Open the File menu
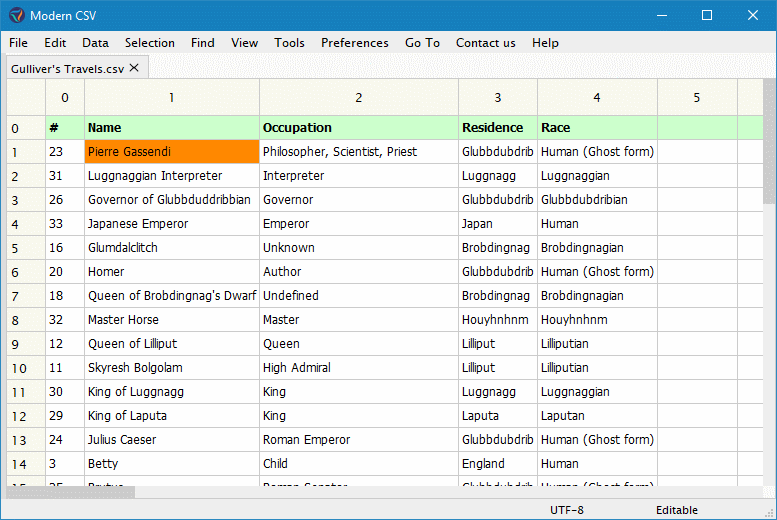 18,43
